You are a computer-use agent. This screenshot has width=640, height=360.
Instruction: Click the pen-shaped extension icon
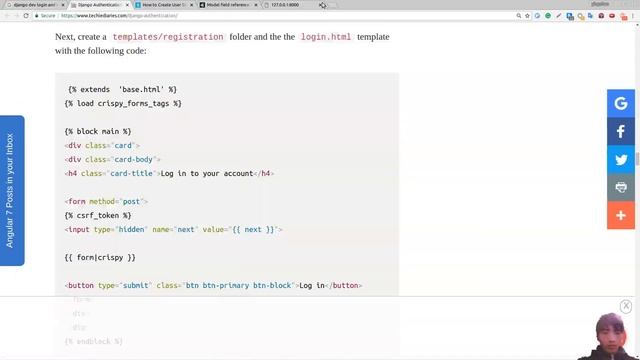559,16
